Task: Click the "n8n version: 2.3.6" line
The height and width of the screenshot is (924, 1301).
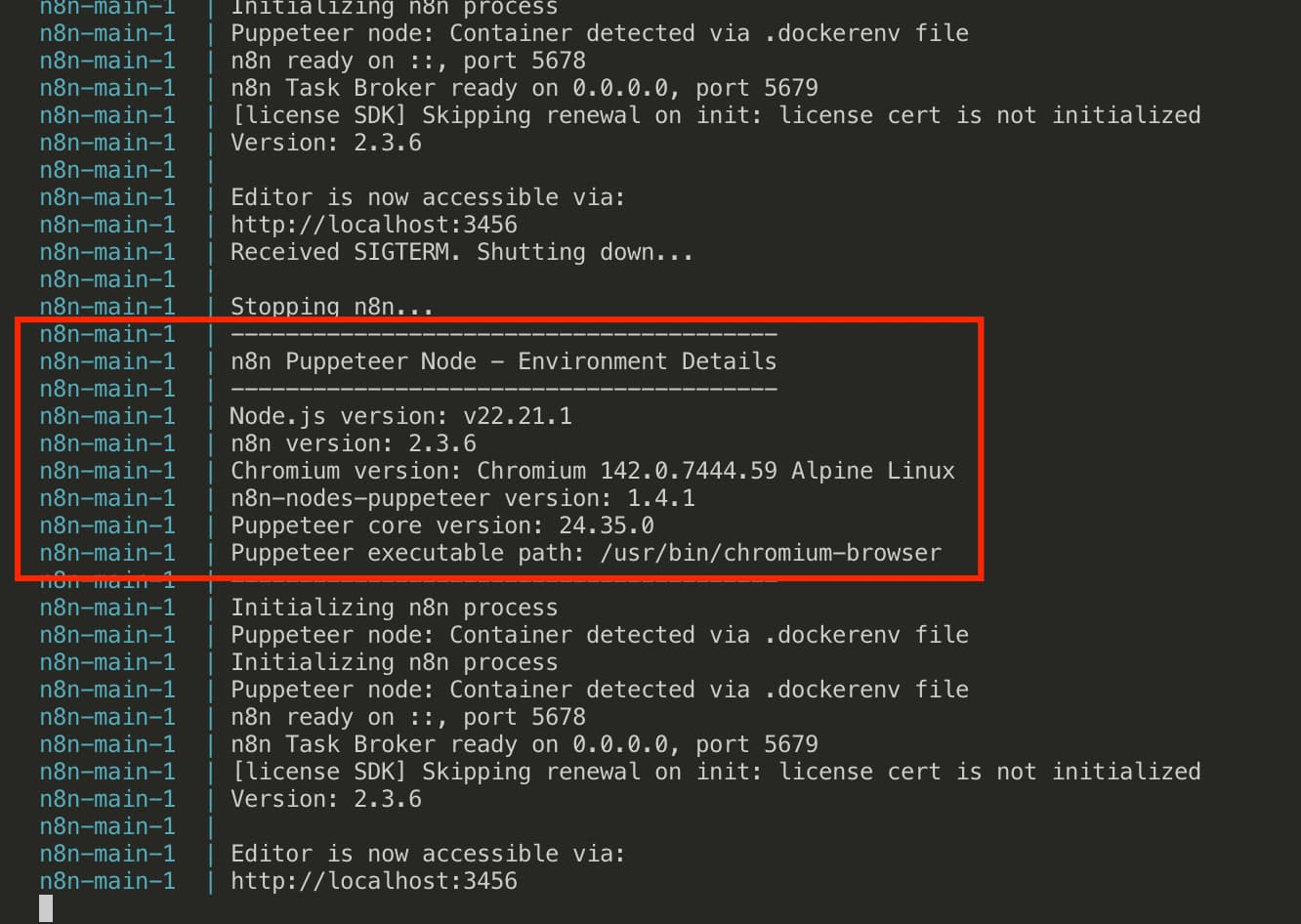Action: [x=353, y=442]
